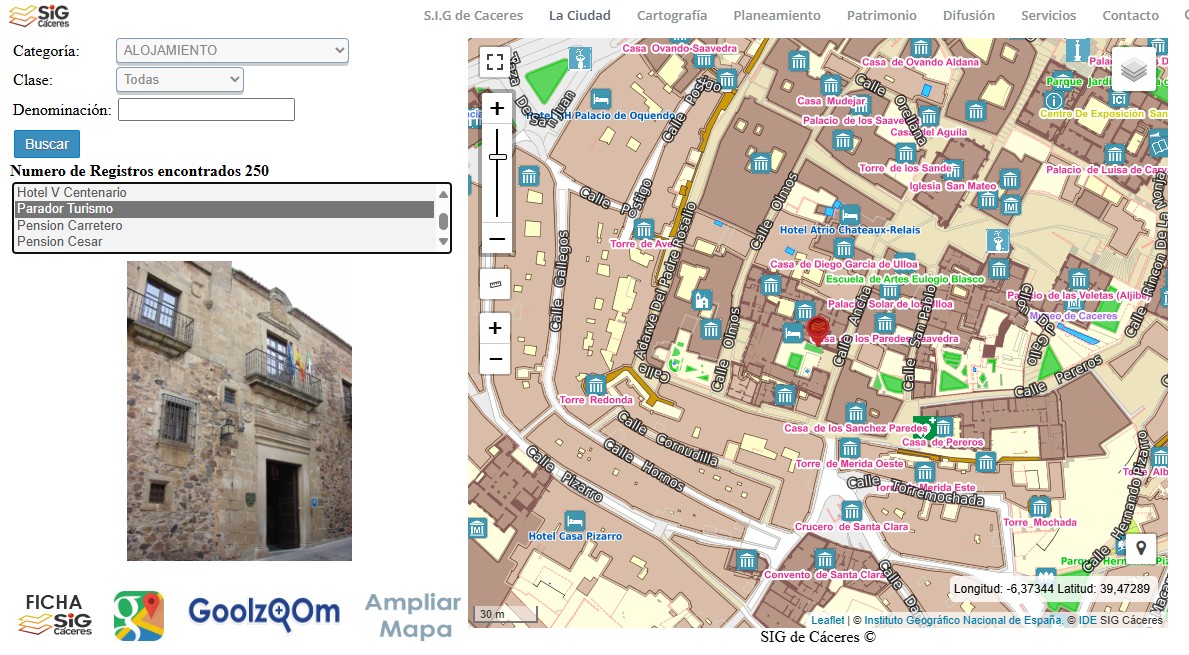The image size is (1189, 655).
Task: Activate the fullscreen map view icon
Action: [495, 61]
